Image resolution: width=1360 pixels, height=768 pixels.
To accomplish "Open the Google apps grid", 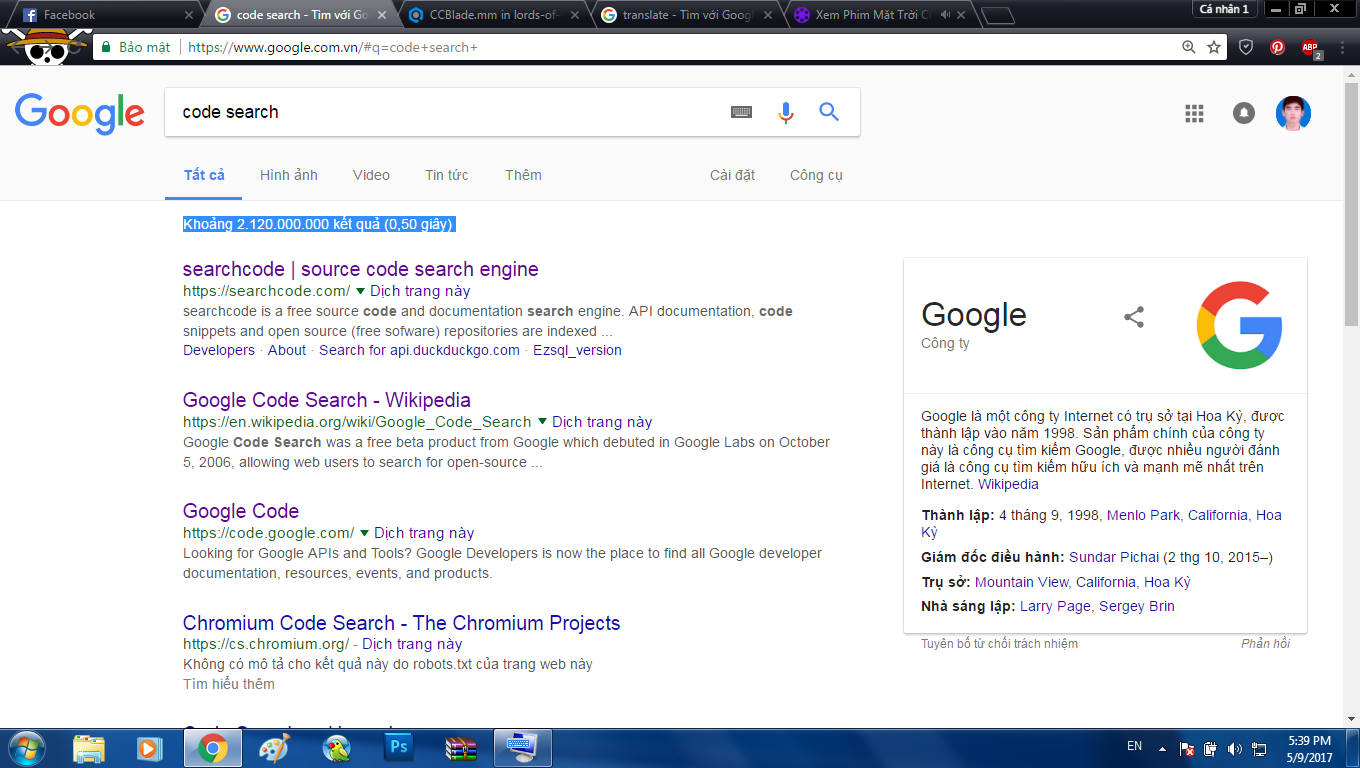I will (x=1194, y=113).
